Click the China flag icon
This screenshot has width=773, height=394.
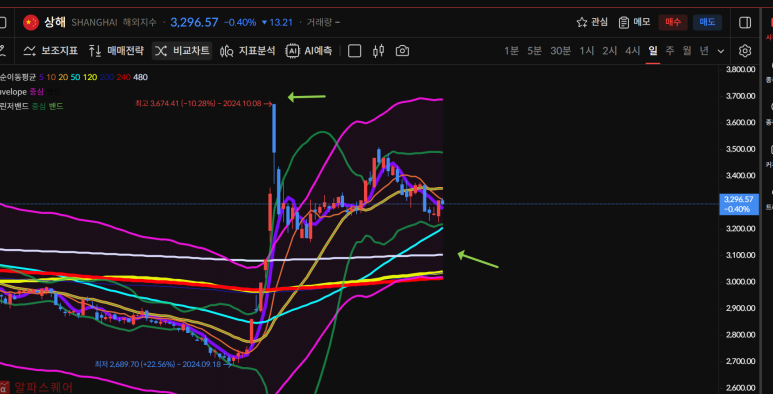(x=31, y=22)
